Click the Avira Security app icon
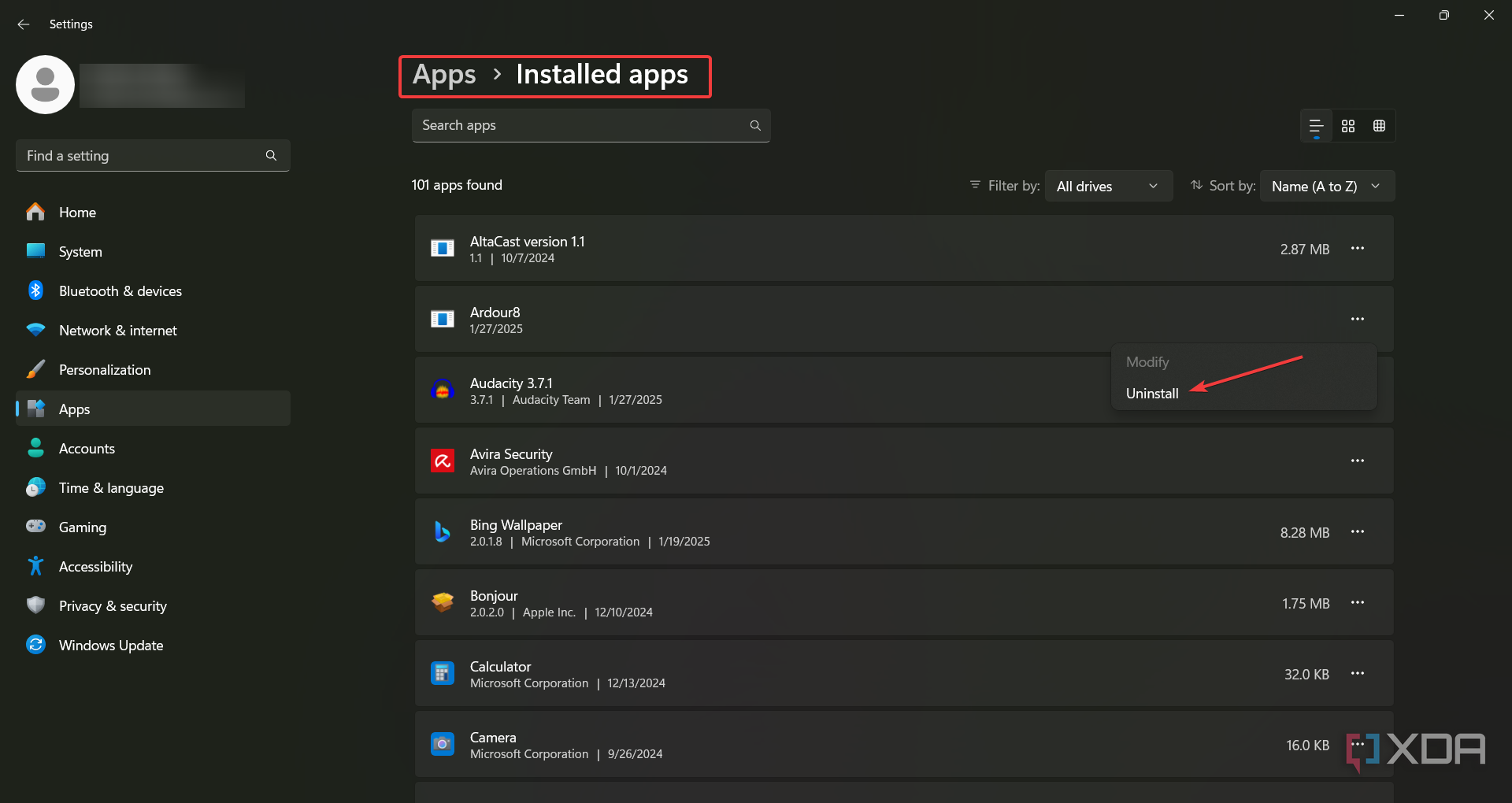 443,461
